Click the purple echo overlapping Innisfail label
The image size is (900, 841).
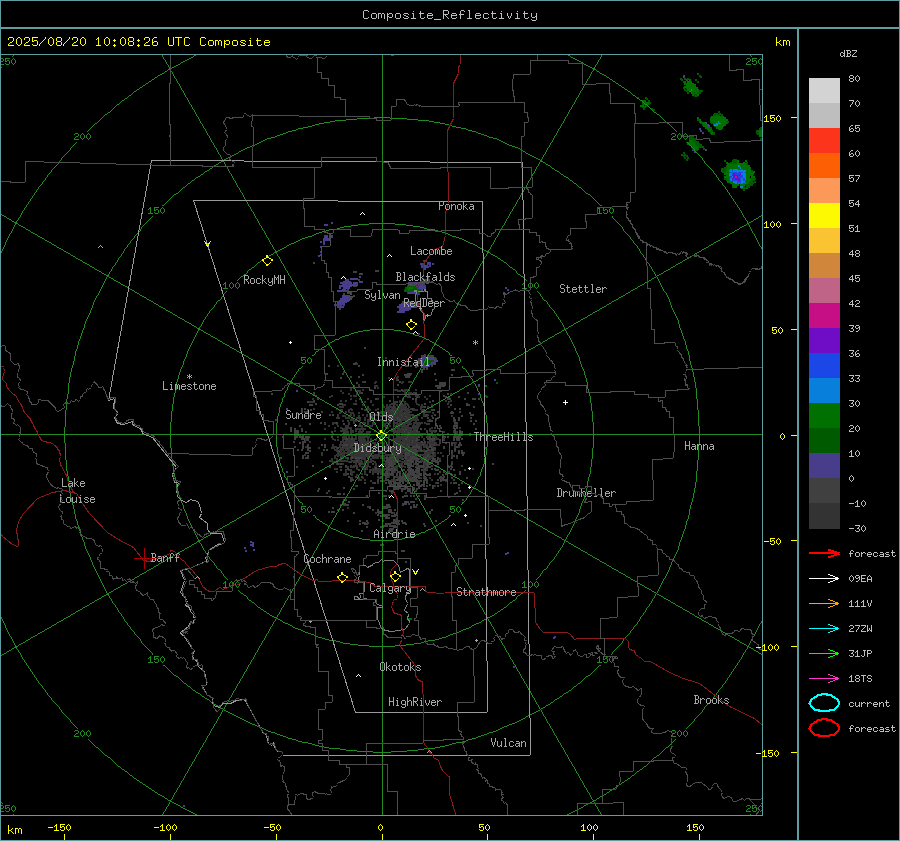[429, 361]
